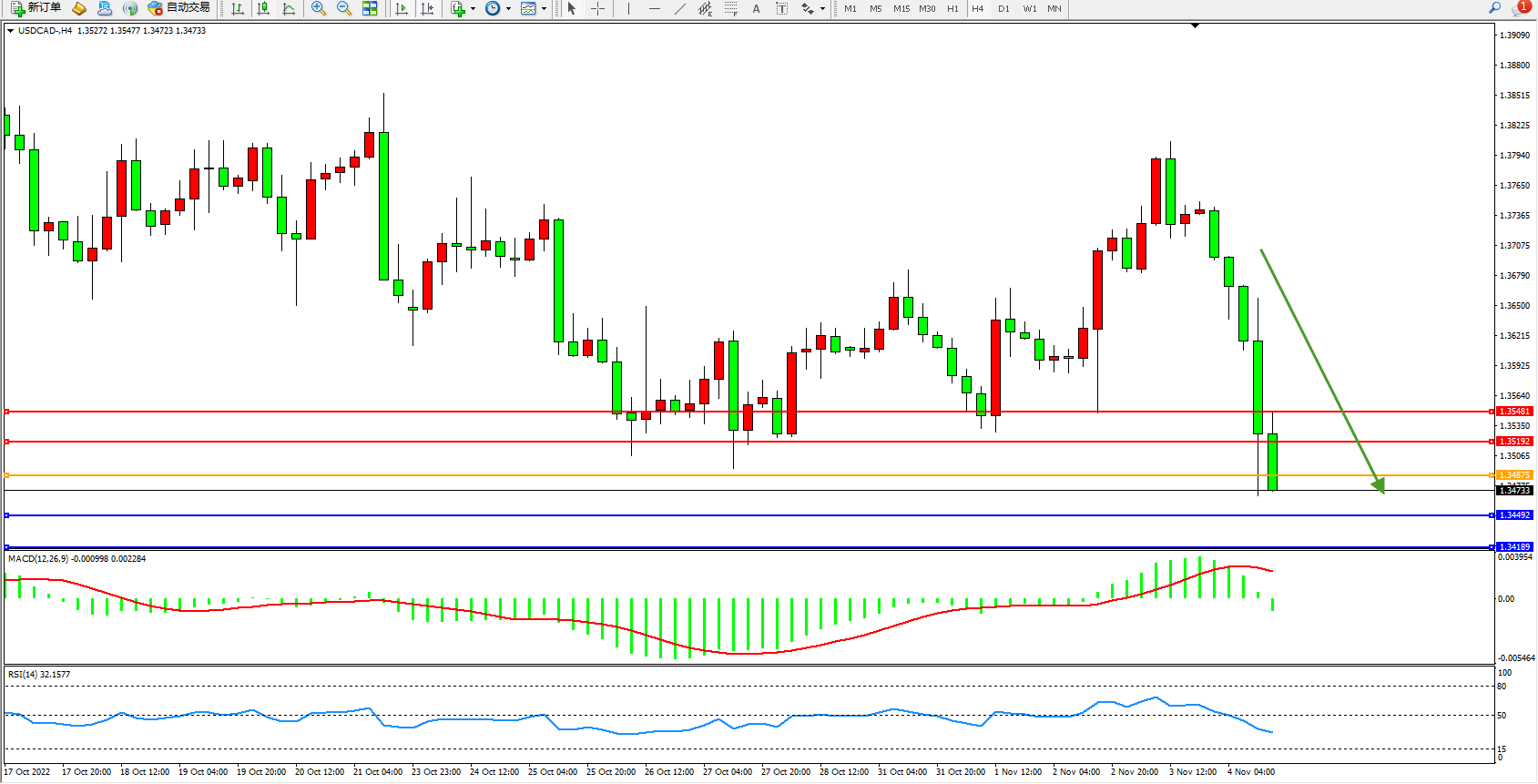1538x784 pixels.
Task: Toggle the chart auto scroll icon
Action: tap(402, 8)
